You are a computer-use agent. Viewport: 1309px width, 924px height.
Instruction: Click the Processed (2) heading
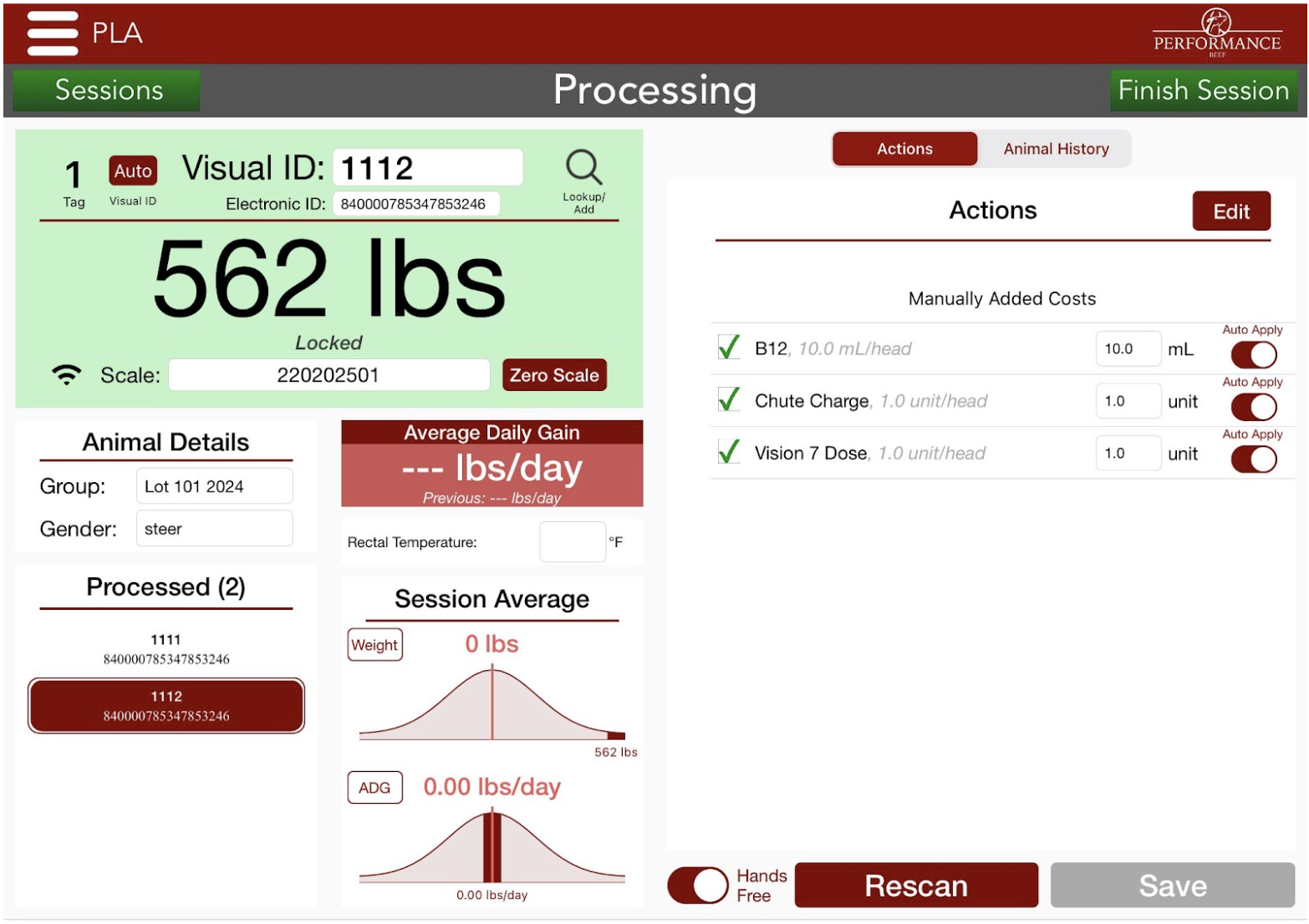(166, 586)
